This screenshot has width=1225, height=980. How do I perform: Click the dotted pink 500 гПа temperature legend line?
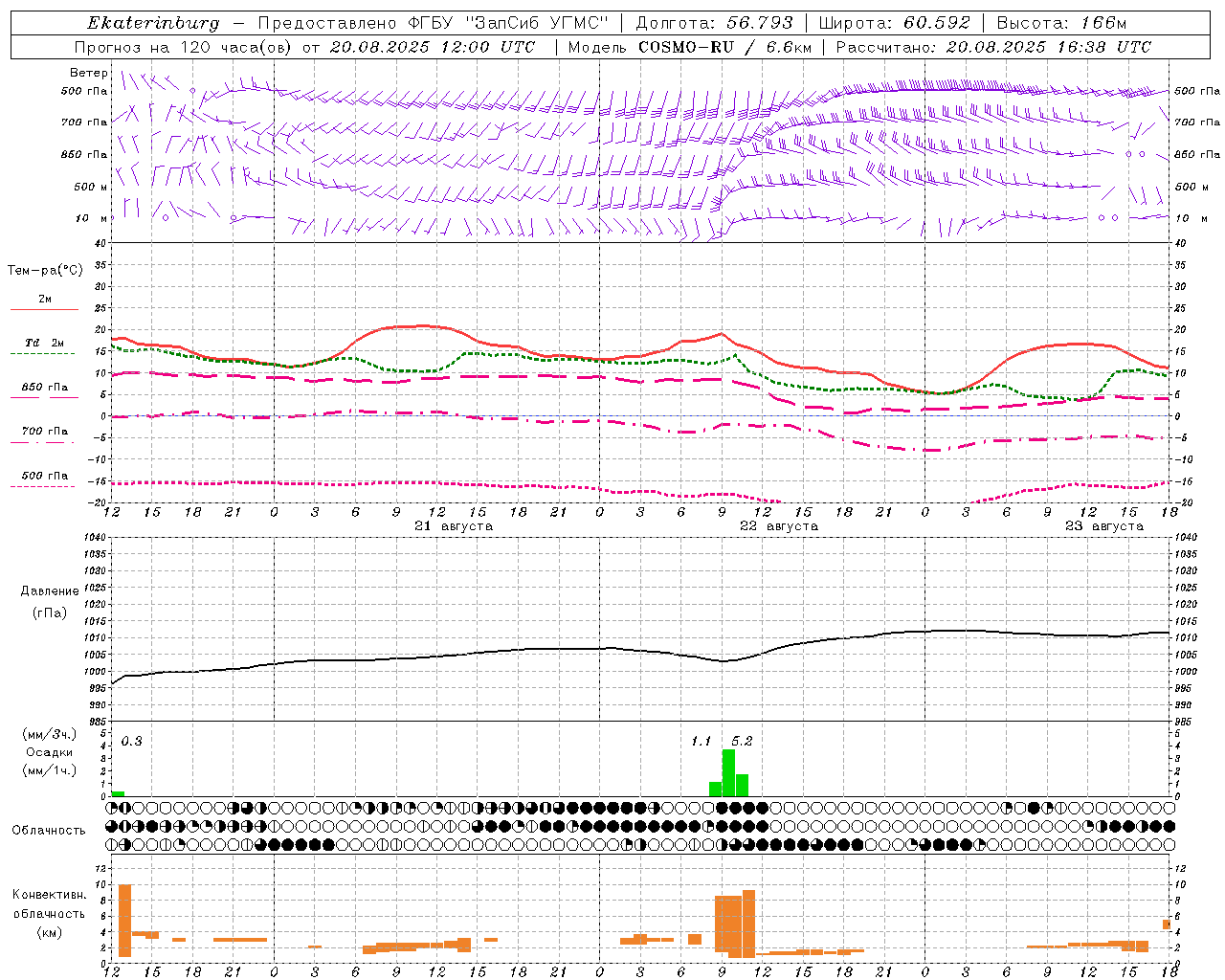(x=43, y=486)
